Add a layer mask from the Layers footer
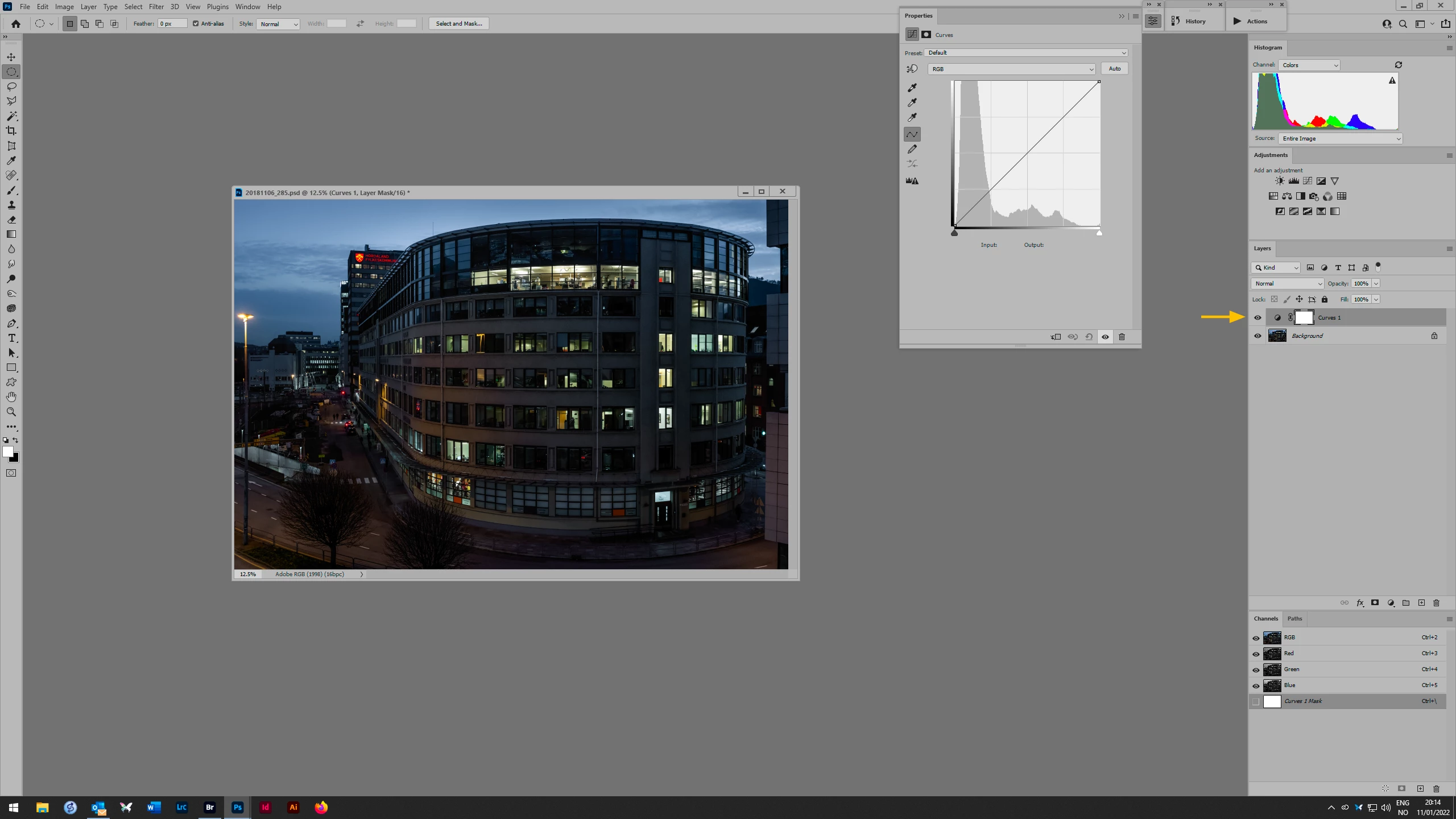The image size is (1456, 819). (1375, 603)
